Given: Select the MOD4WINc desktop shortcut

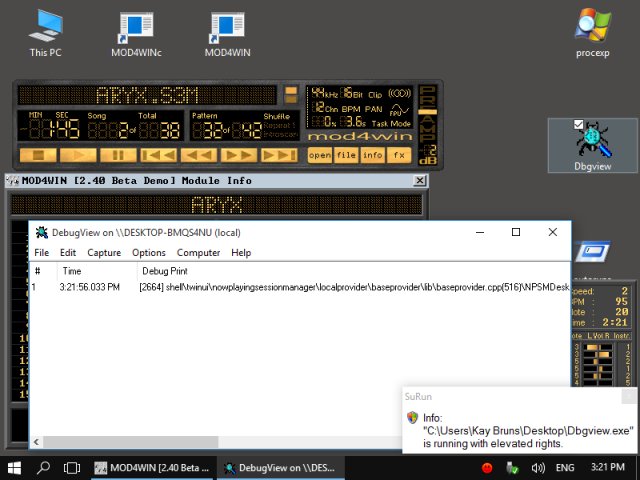Looking at the screenshot, I should point(136,34).
